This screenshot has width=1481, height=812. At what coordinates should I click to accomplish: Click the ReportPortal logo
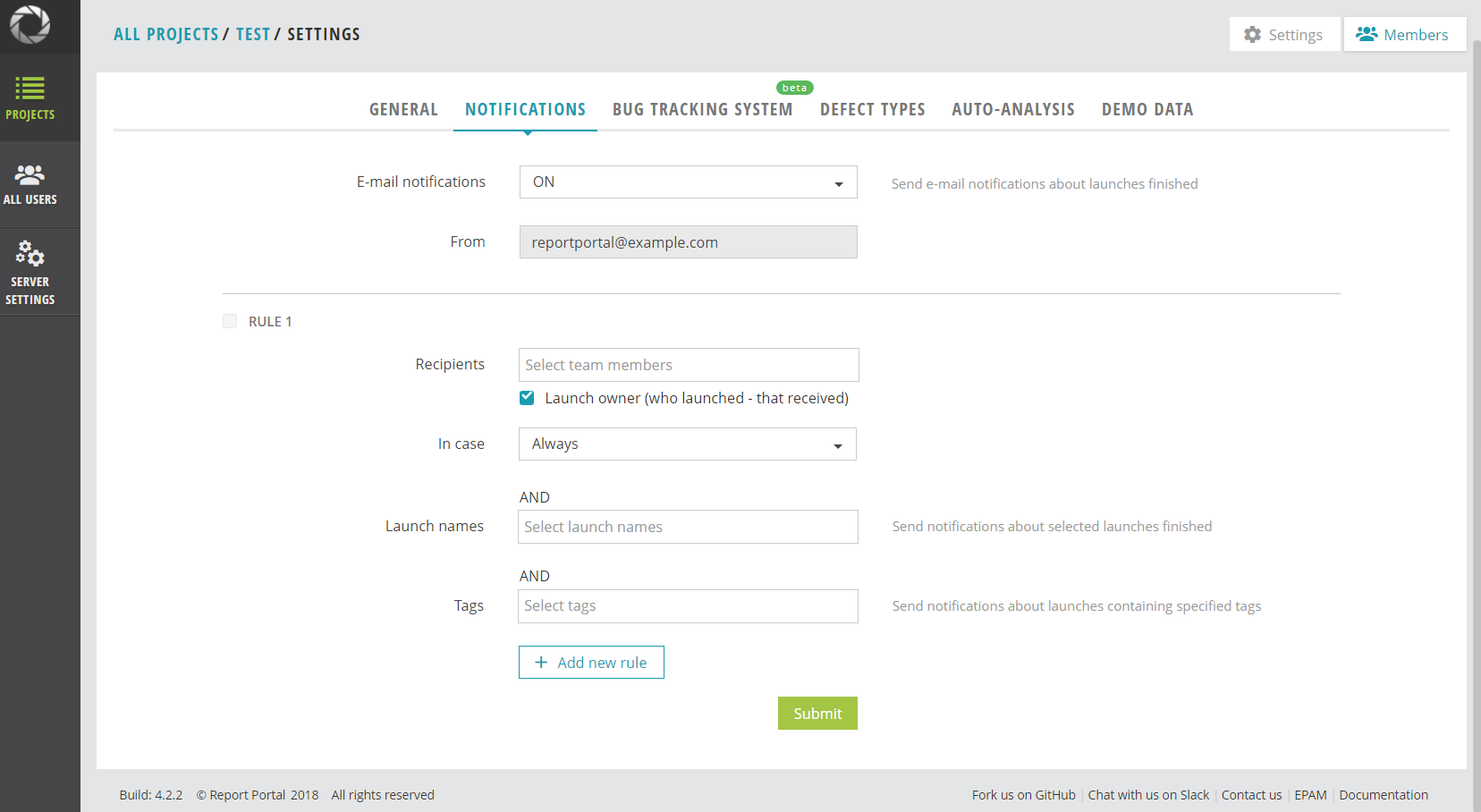[30, 25]
